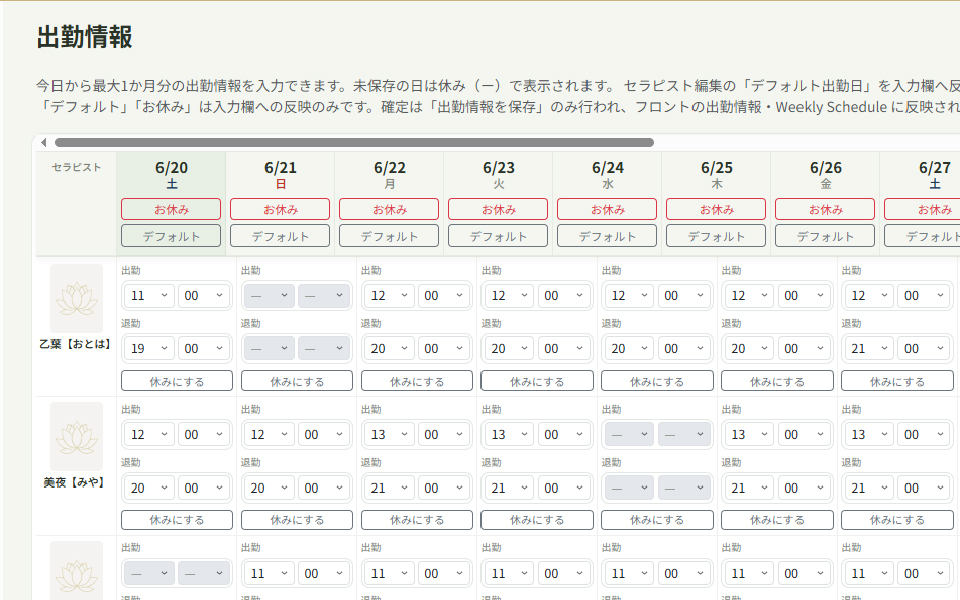This screenshot has width=960, height=600.
Task: Open the blank 出勤 minute dropdown below 美夜's row
Action: pos(204,573)
